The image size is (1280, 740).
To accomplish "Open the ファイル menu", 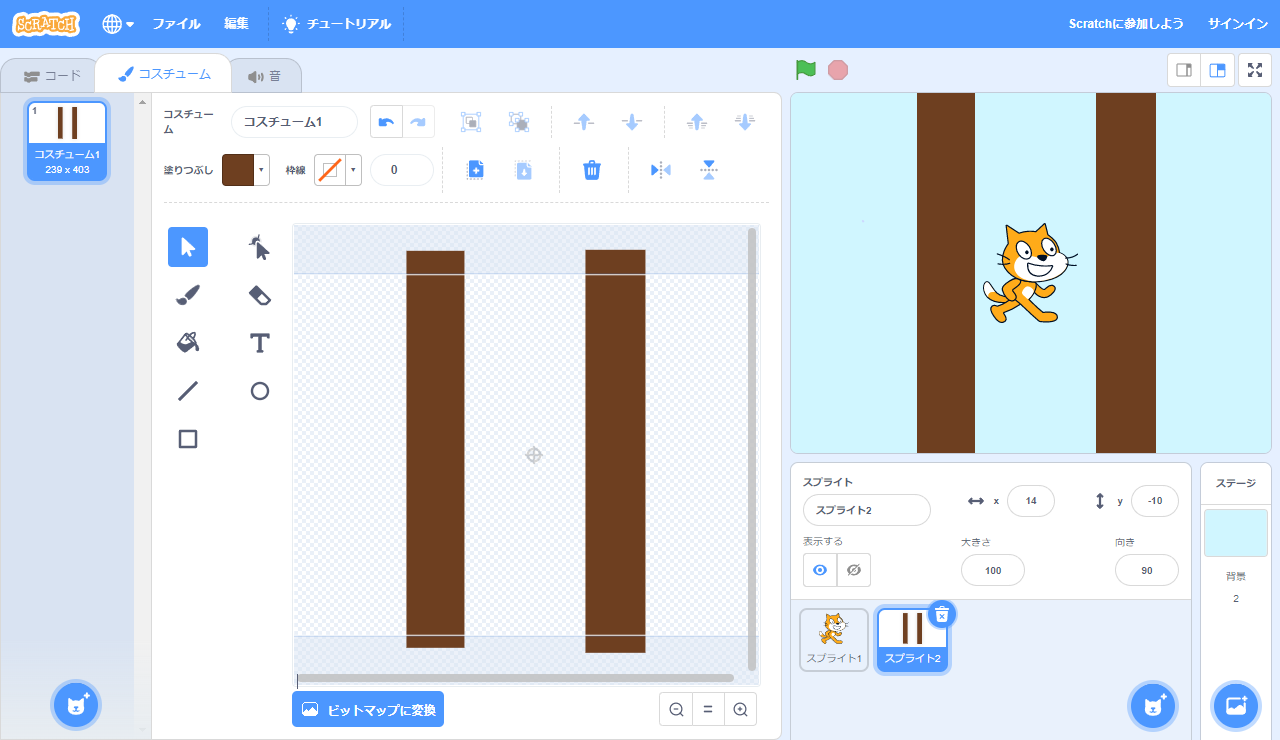I will (176, 24).
